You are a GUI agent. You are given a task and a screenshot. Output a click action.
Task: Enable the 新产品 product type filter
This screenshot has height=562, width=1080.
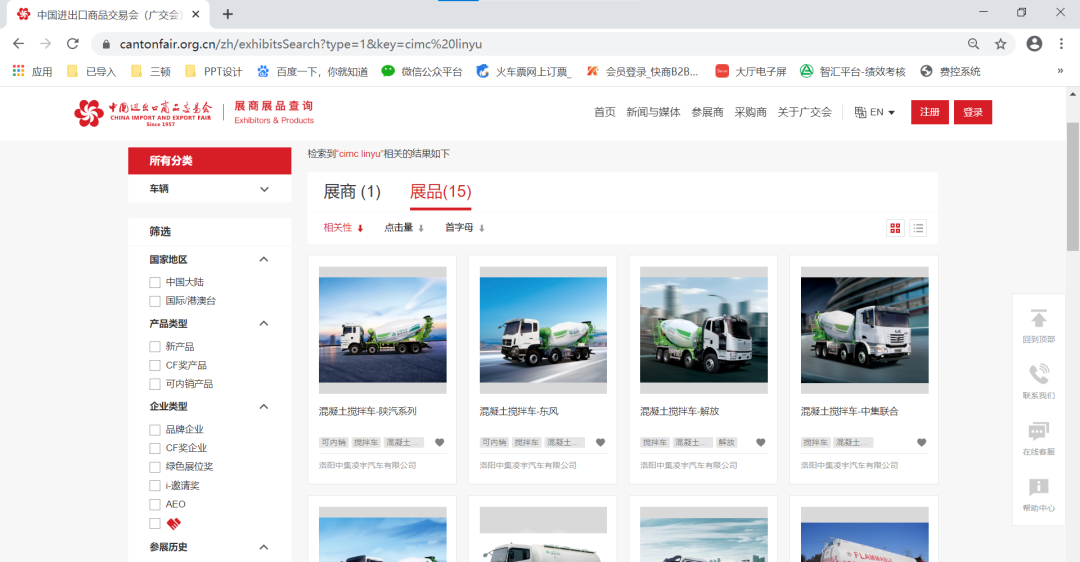155,347
